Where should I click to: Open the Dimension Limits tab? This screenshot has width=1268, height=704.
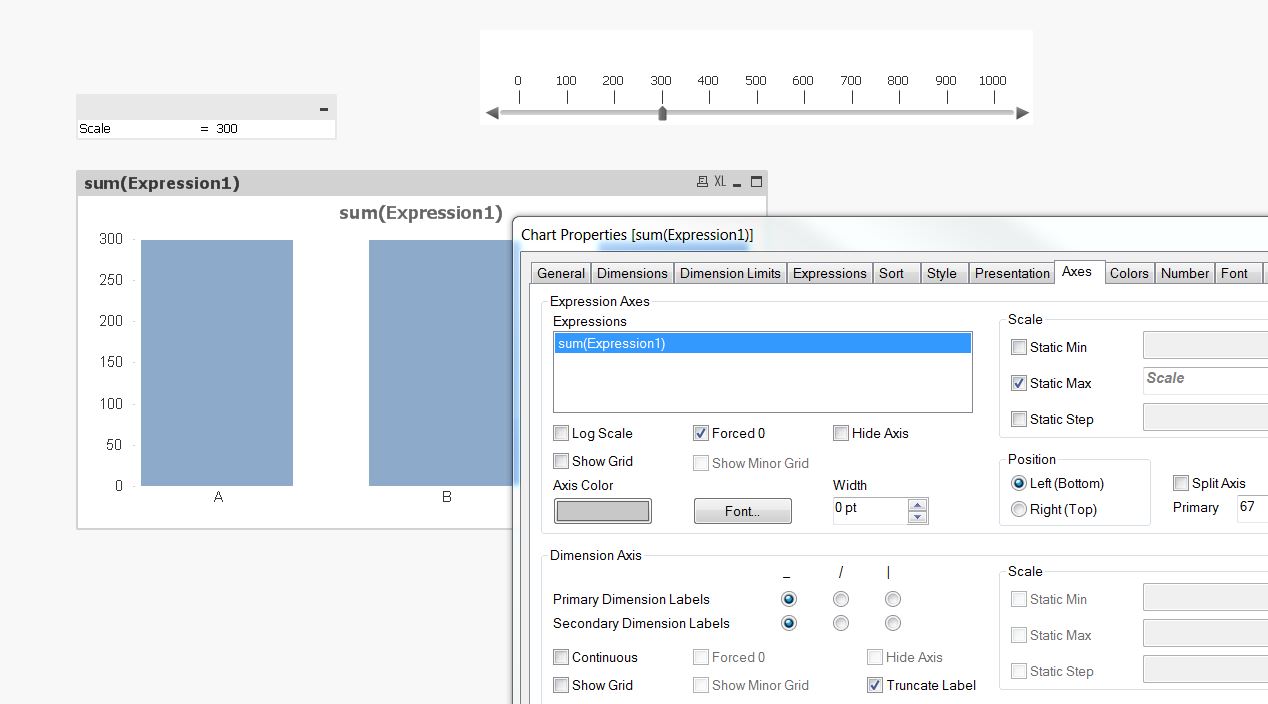click(730, 273)
